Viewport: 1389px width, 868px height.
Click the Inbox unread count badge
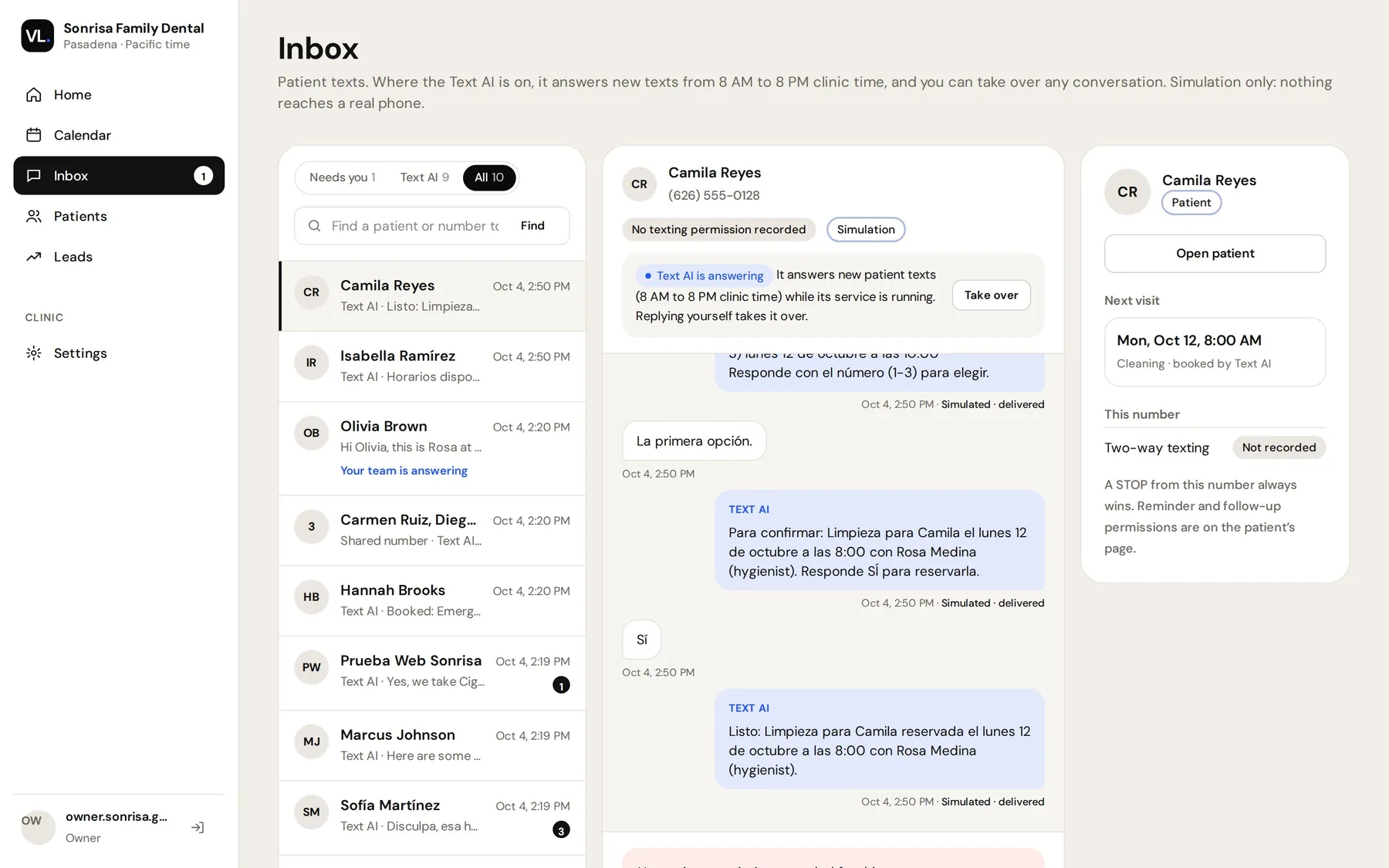coord(203,176)
